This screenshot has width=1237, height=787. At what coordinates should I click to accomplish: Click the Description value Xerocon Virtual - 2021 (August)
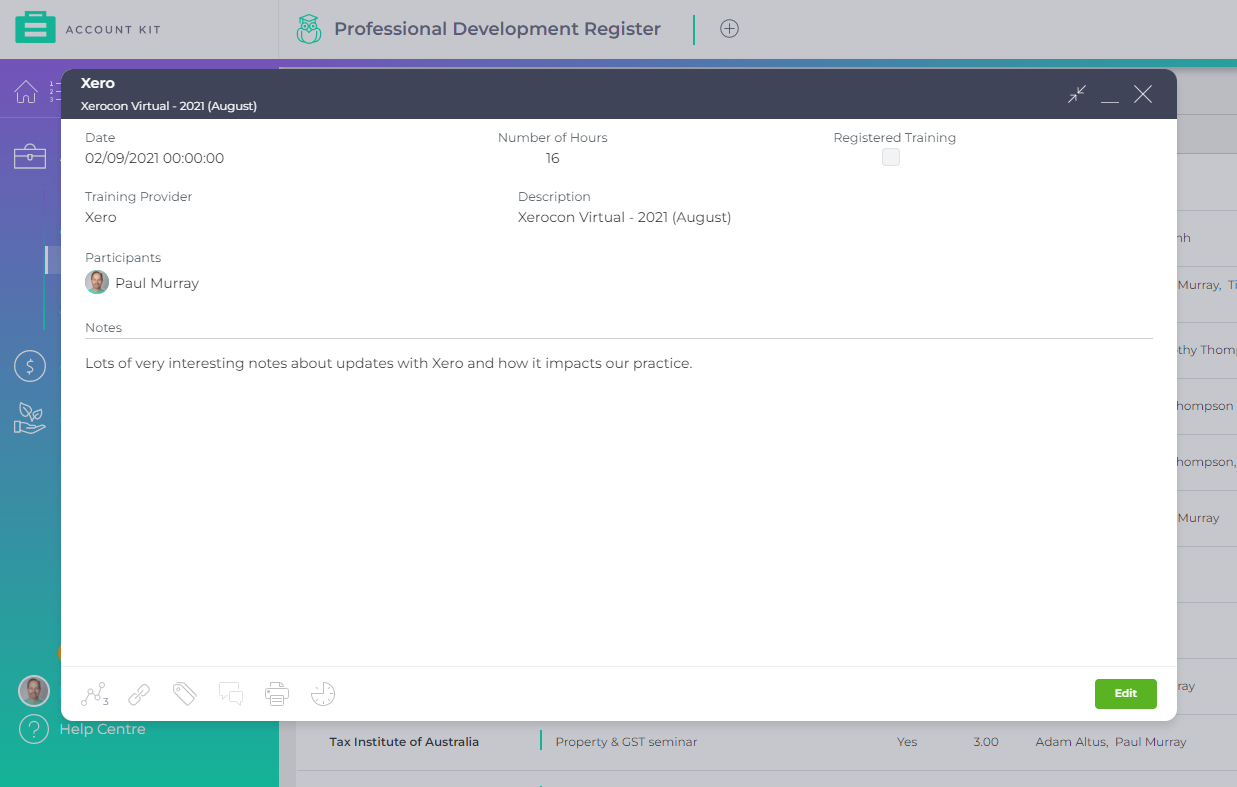click(624, 217)
